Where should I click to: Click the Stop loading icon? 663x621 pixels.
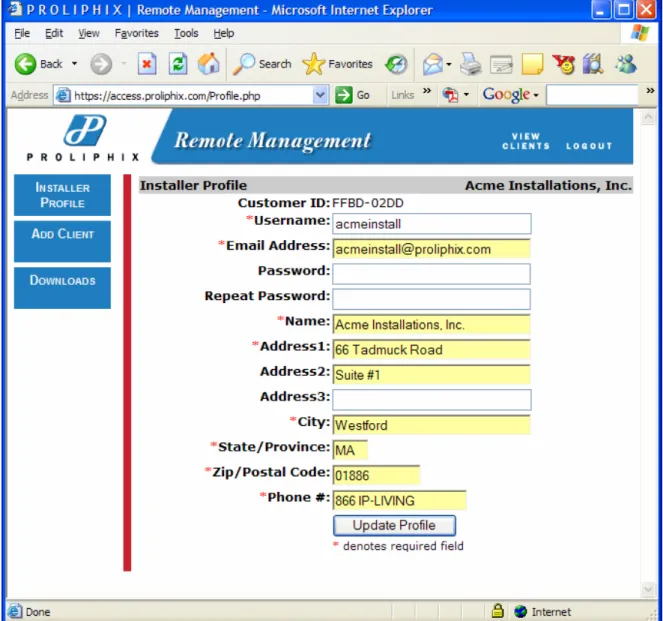[147, 64]
